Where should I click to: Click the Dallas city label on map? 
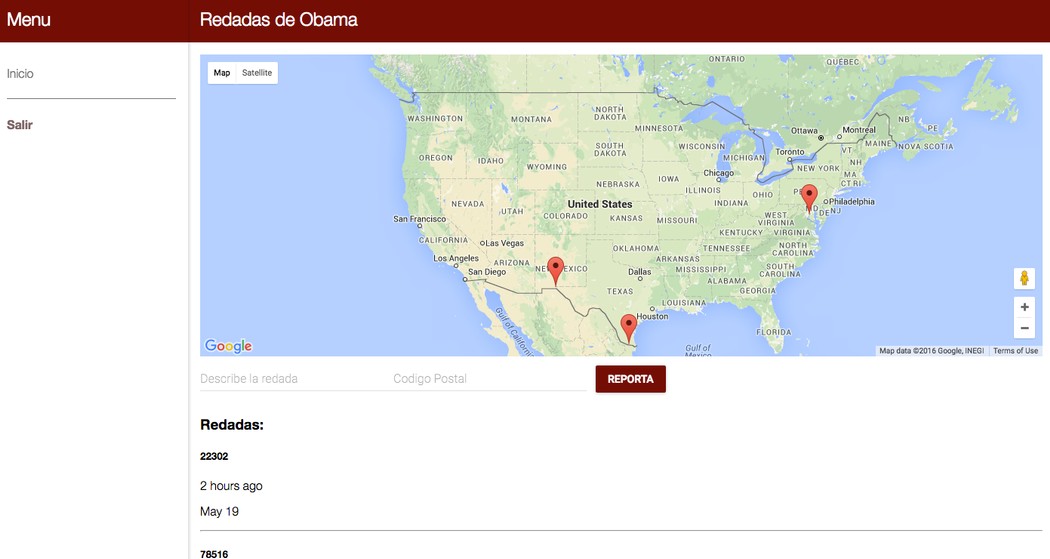pos(640,272)
